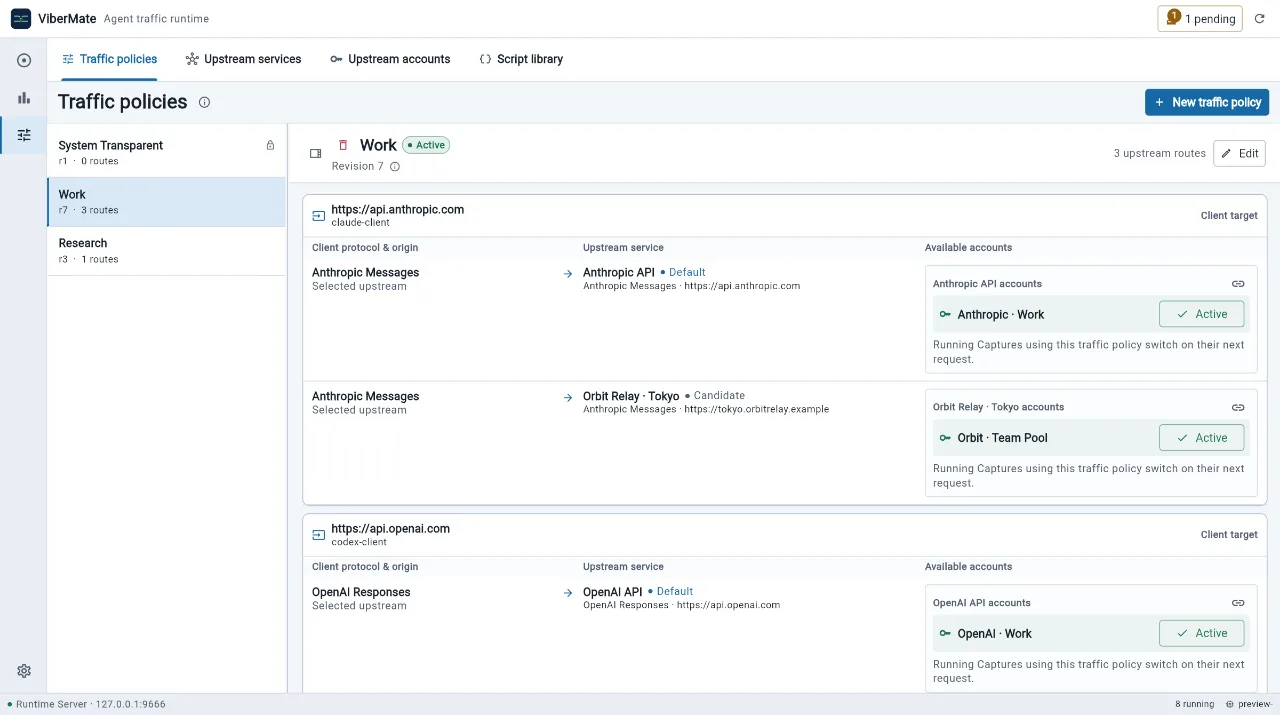
Task: Click the Active status badge beside Work
Action: coord(426,145)
